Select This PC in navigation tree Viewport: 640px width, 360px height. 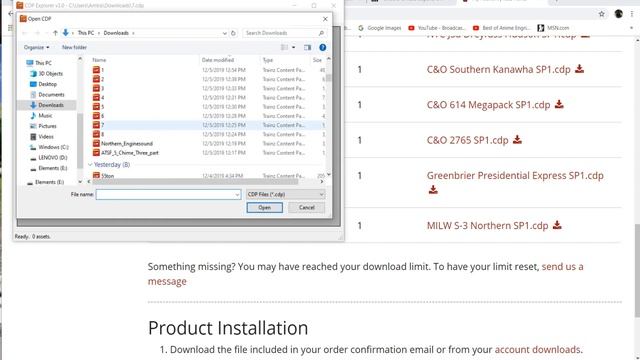(x=43, y=63)
